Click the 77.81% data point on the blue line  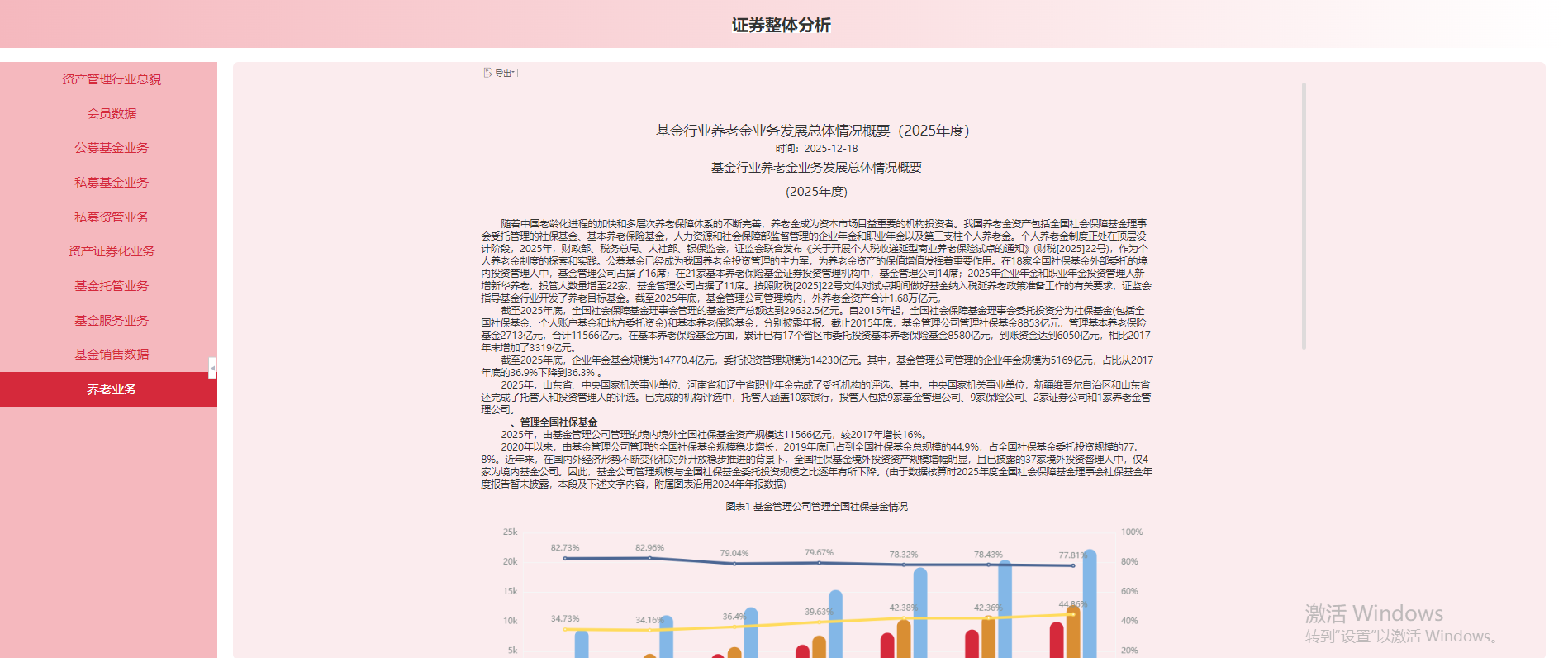[x=1073, y=566]
